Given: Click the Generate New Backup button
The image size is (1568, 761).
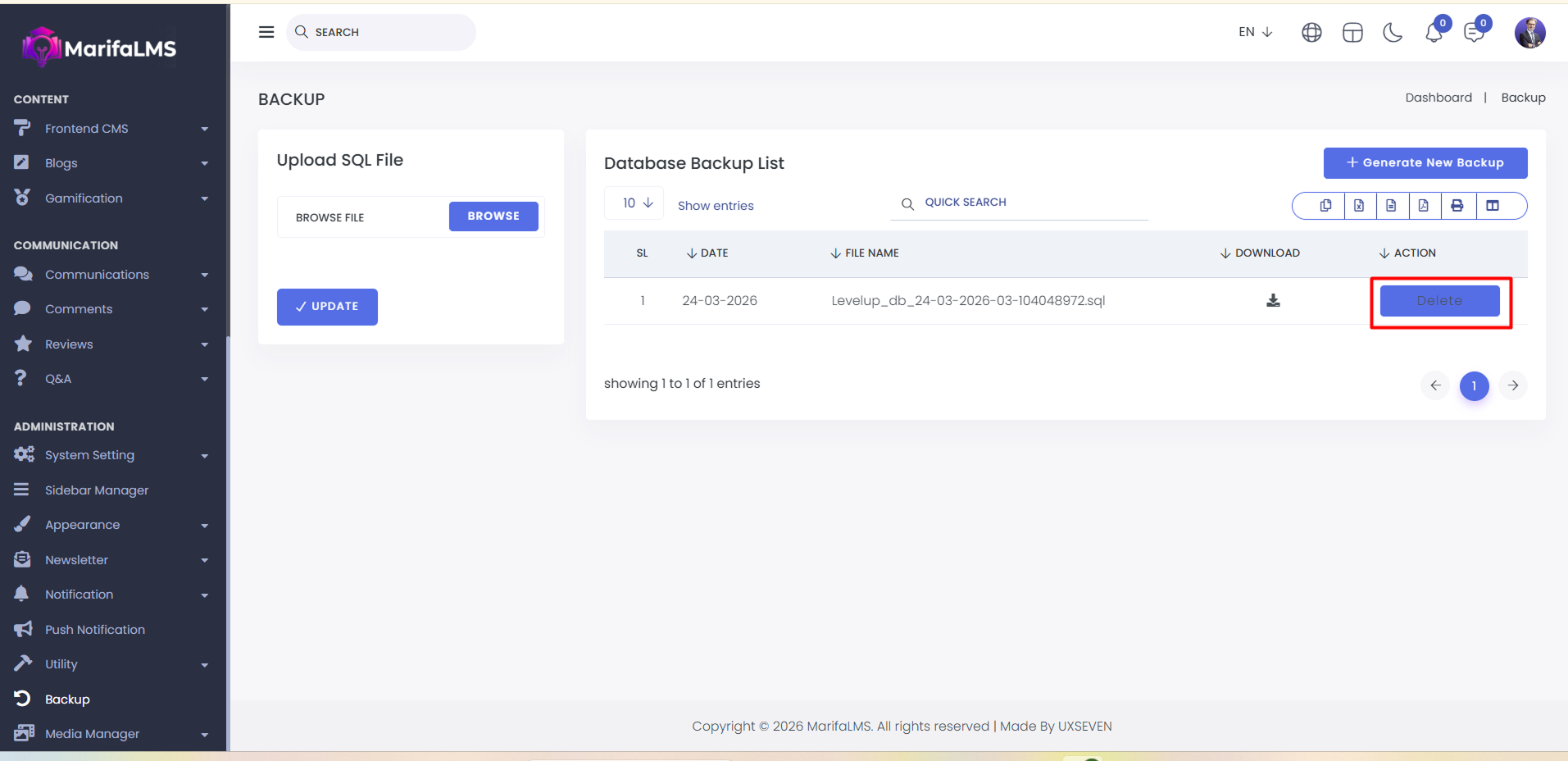Looking at the screenshot, I should coord(1425,163).
